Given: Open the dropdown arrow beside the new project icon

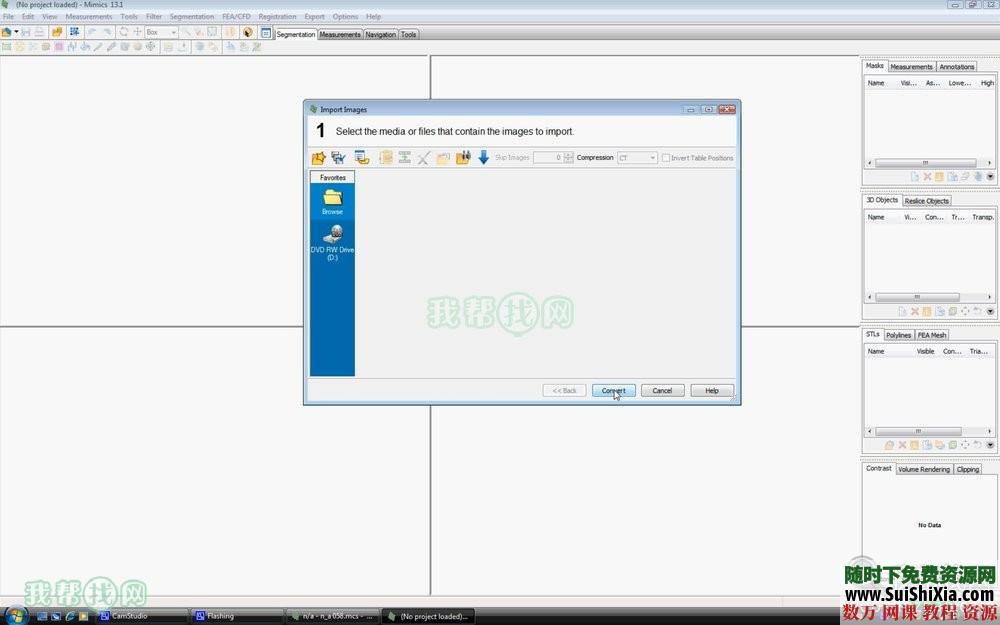Looking at the screenshot, I should click(17, 32).
